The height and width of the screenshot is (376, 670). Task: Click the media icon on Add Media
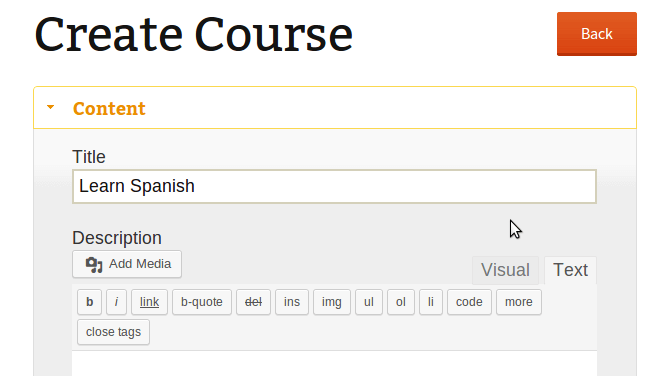94,264
